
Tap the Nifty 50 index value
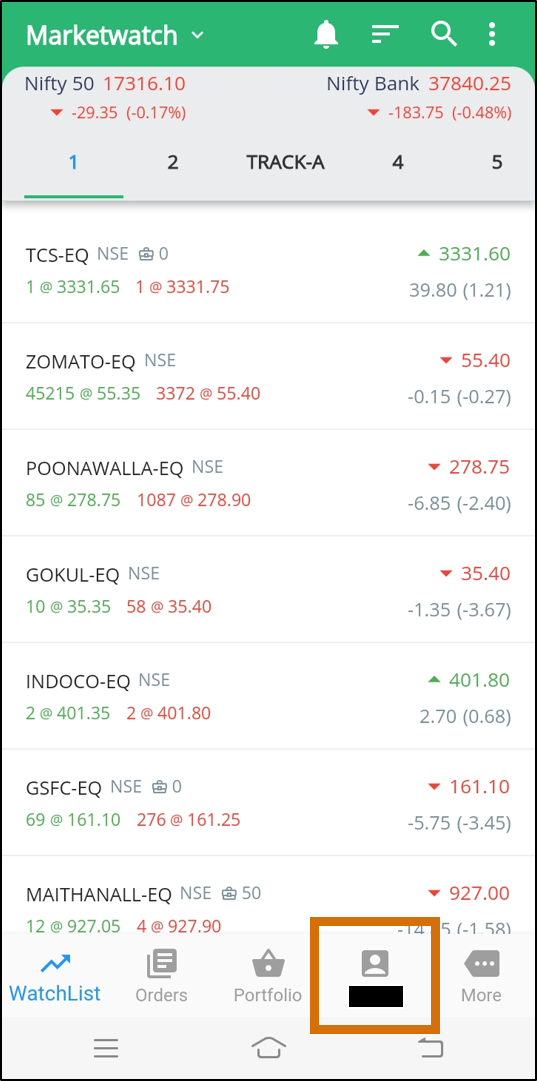[x=144, y=84]
